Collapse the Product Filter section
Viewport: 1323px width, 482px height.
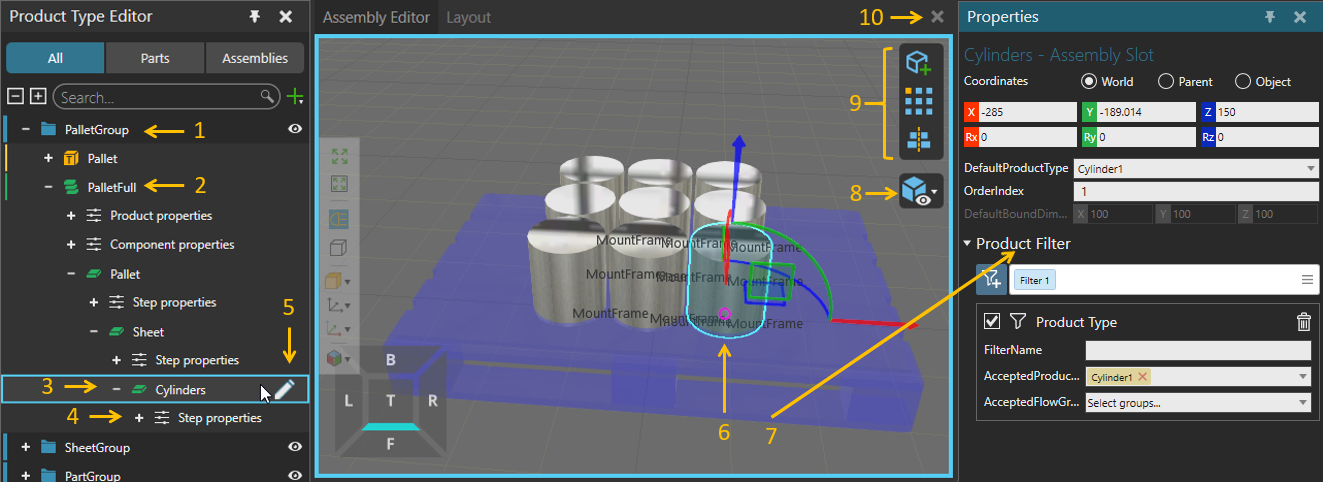pyautogui.click(x=968, y=244)
